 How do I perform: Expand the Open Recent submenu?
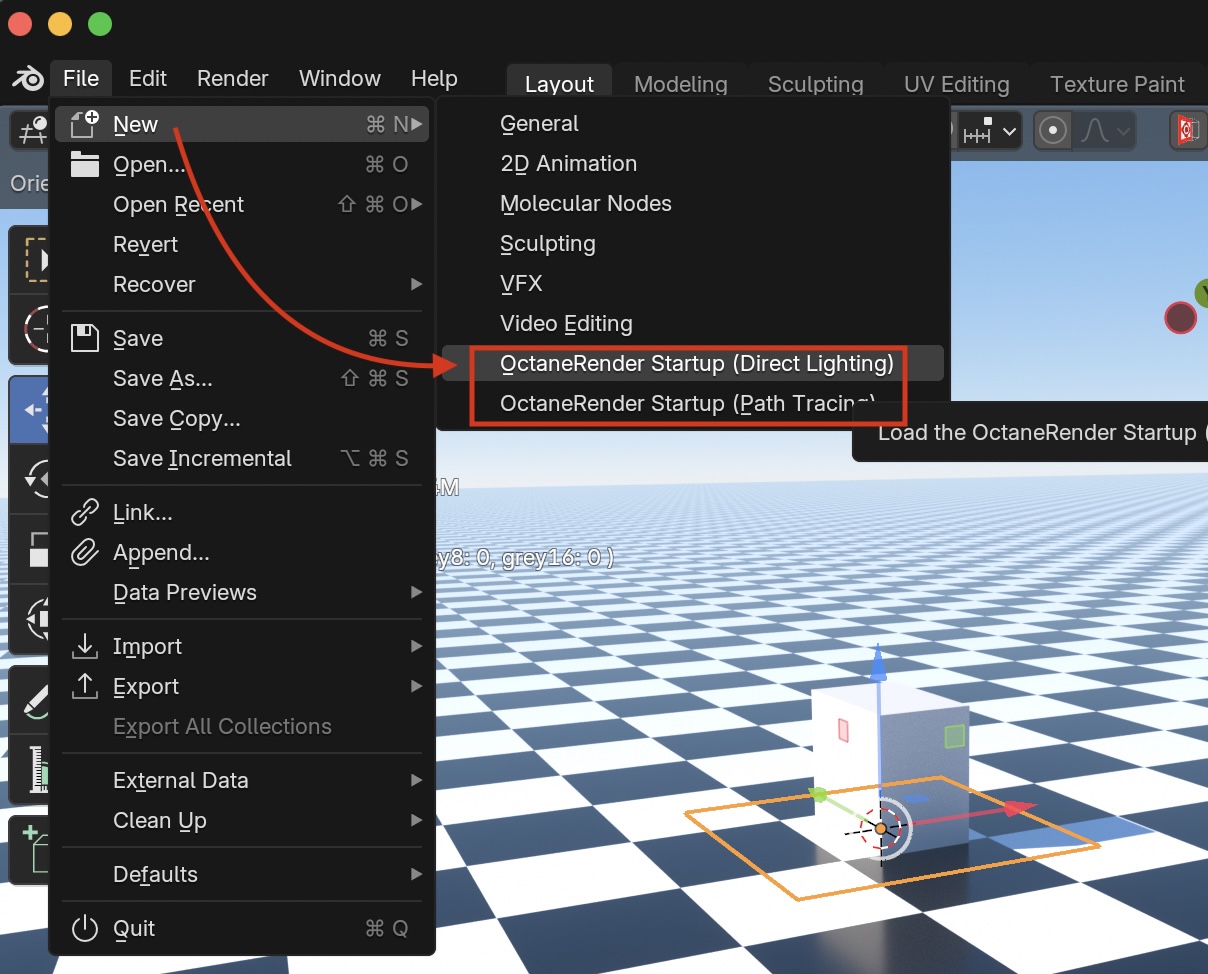(242, 204)
